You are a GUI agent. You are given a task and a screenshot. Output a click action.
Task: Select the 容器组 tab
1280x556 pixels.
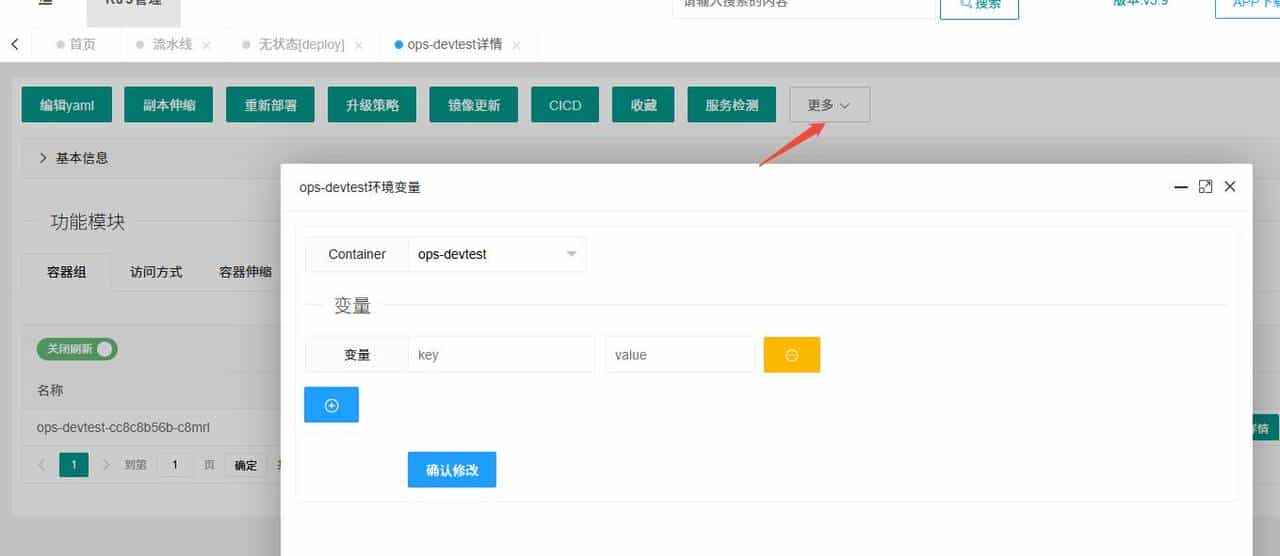[67, 271]
